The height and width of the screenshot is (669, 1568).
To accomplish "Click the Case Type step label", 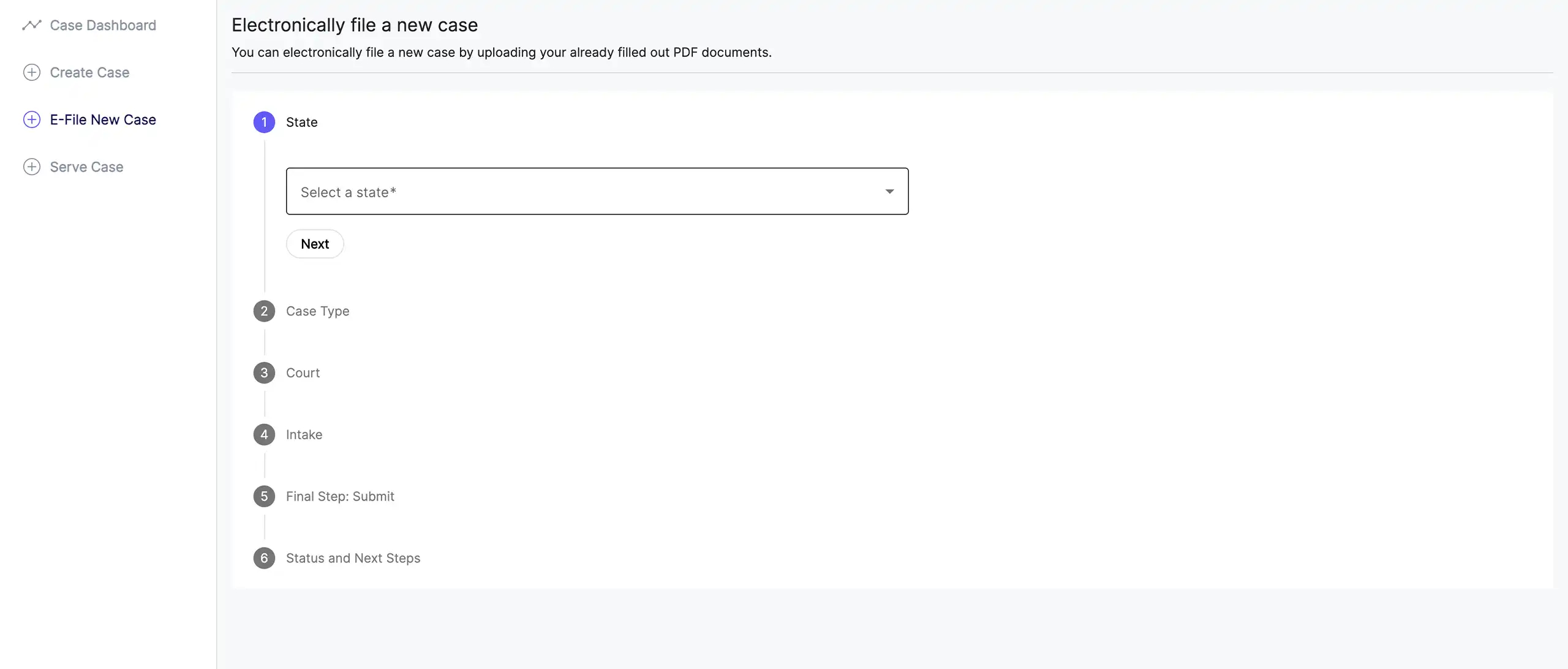I will point(317,311).
